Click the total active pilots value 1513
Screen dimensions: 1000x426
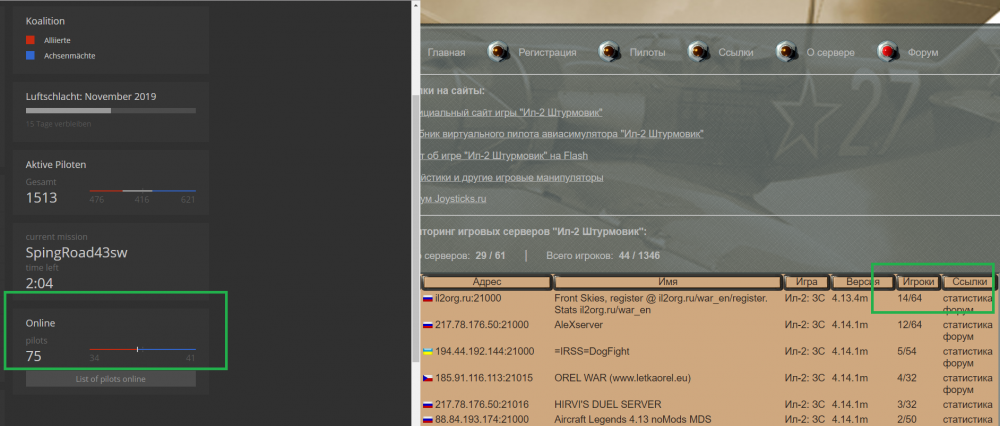[x=41, y=198]
